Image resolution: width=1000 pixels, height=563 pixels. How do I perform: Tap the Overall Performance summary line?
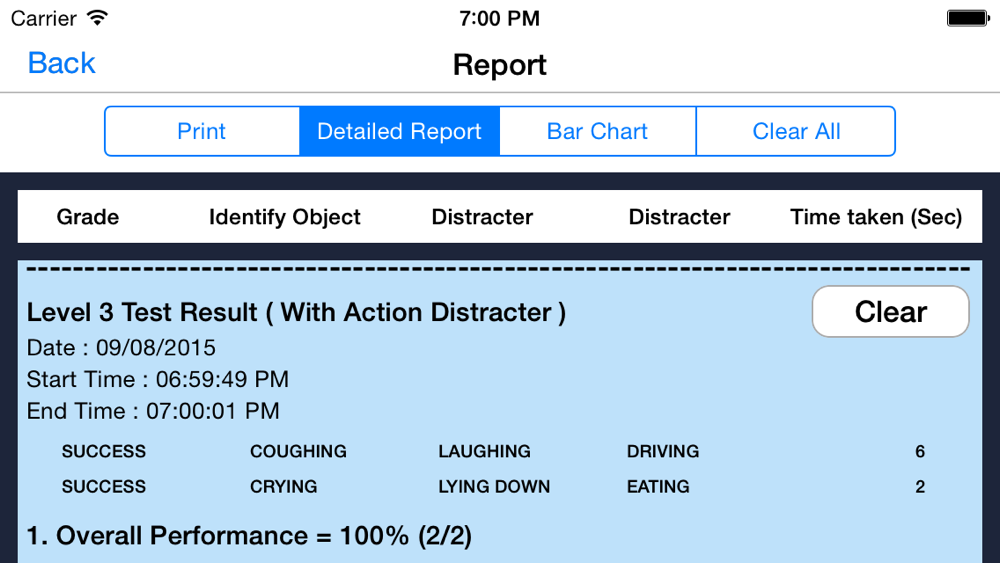(x=249, y=536)
